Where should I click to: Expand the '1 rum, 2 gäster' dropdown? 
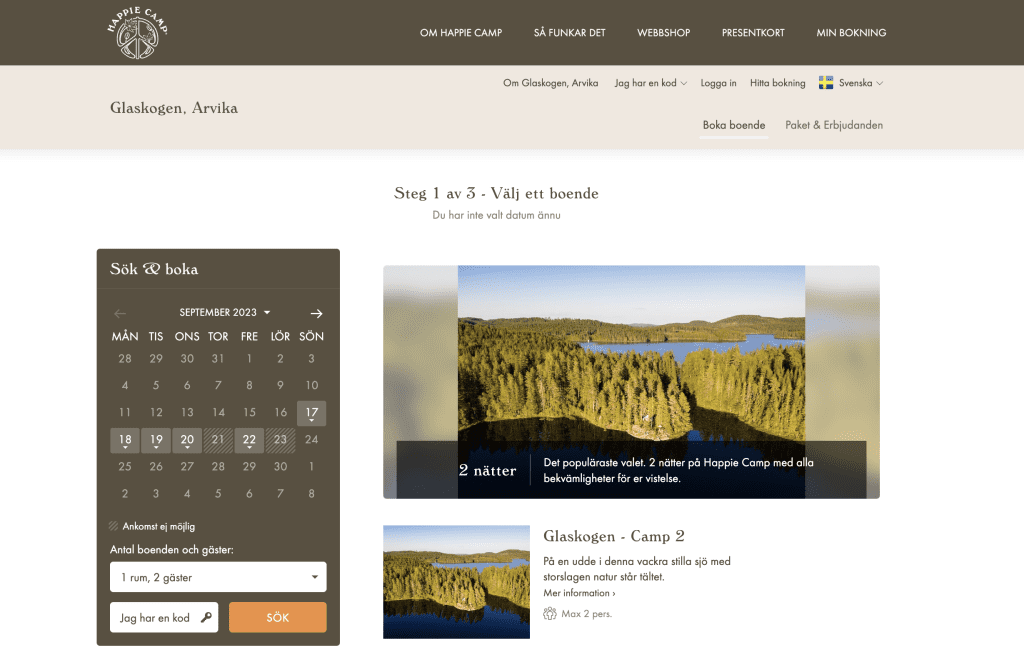pos(218,577)
